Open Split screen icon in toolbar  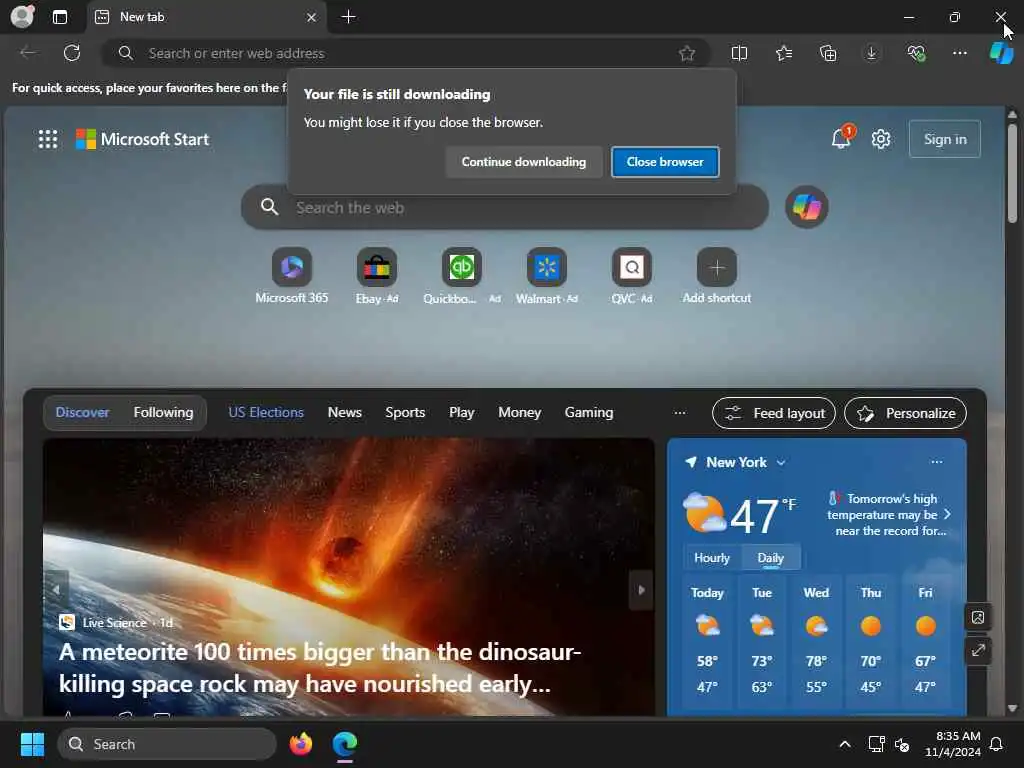[x=739, y=54]
